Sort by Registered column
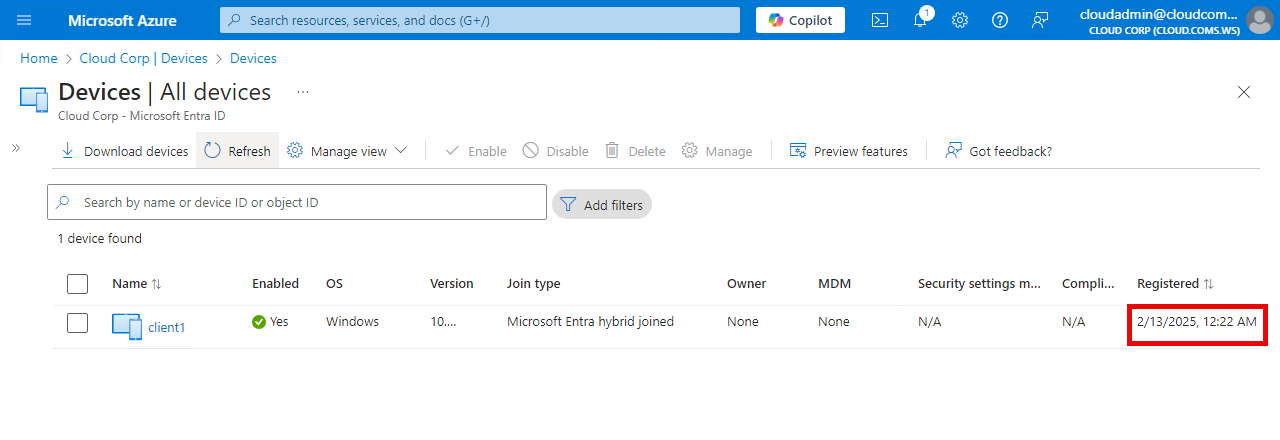Viewport: 1280px width, 440px height. [x=1175, y=284]
